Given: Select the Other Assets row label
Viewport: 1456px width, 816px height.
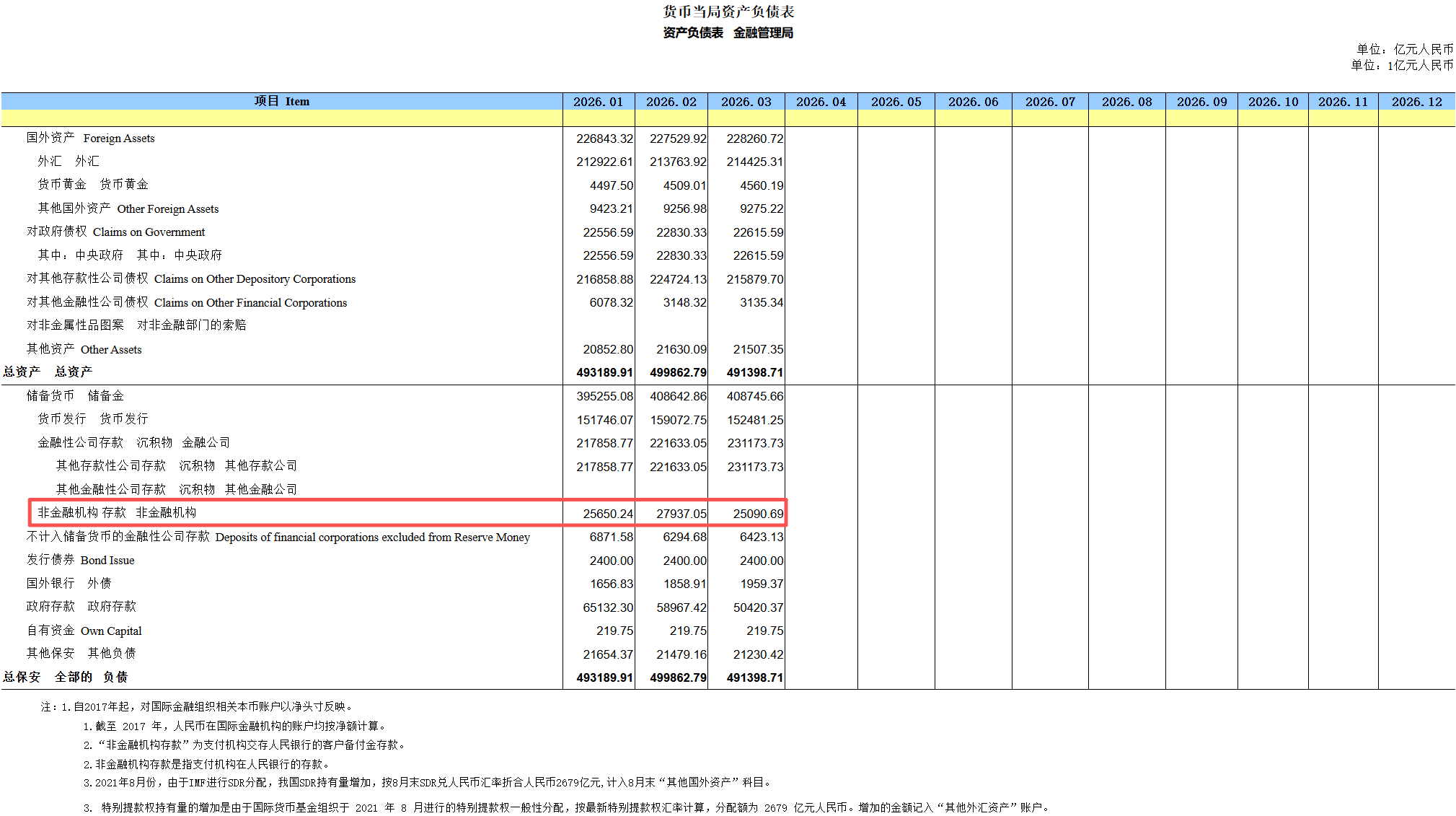Looking at the screenshot, I should point(84,349).
